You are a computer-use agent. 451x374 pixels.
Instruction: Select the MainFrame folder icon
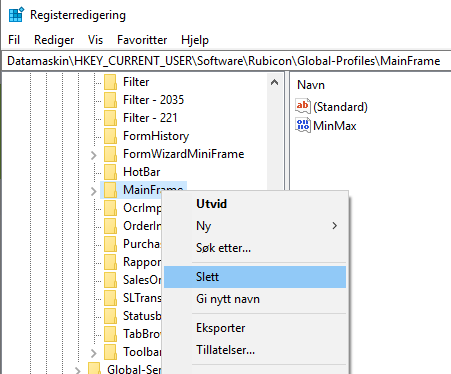pyautogui.click(x=110, y=190)
